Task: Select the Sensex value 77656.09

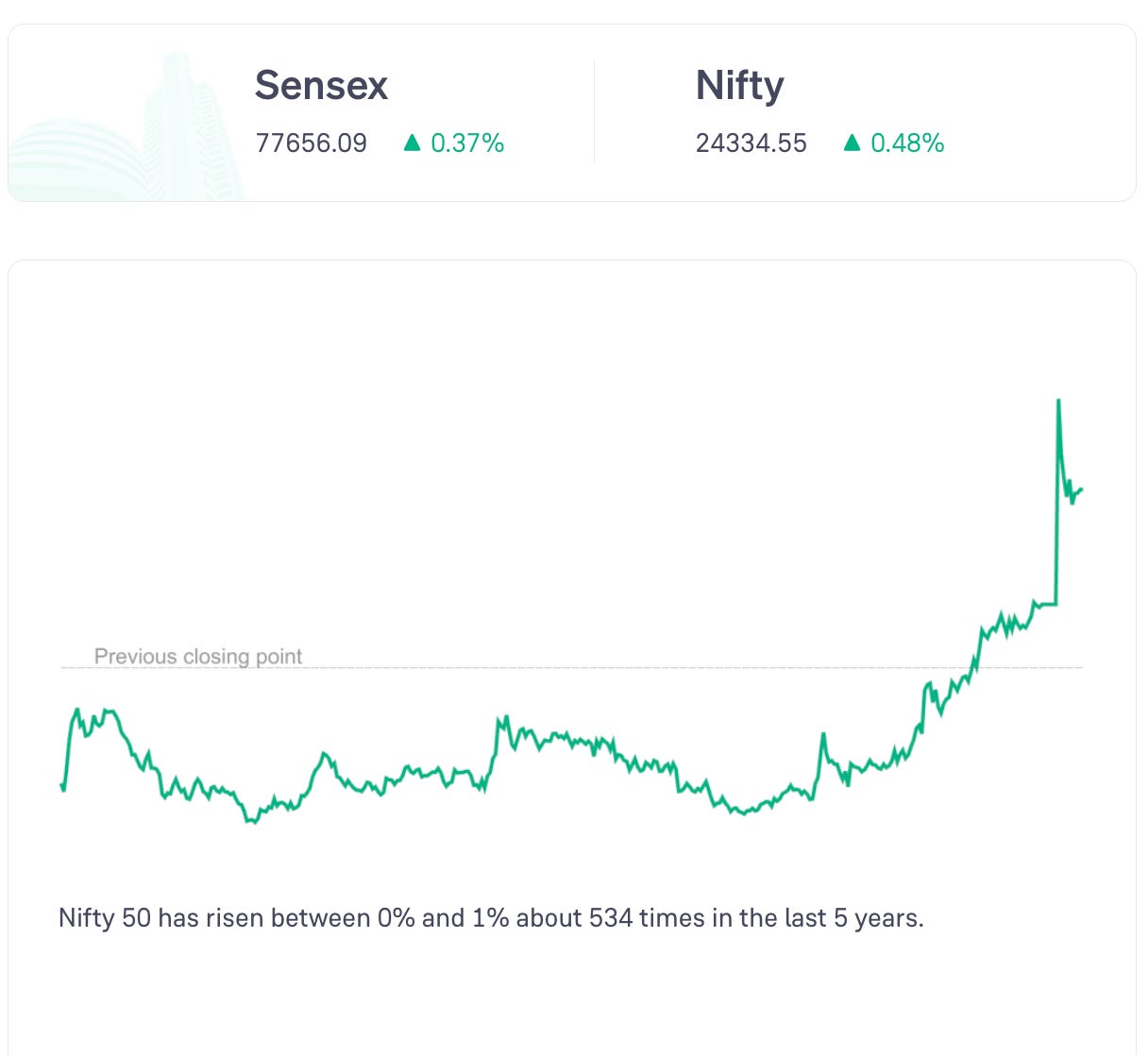Action: (x=312, y=143)
